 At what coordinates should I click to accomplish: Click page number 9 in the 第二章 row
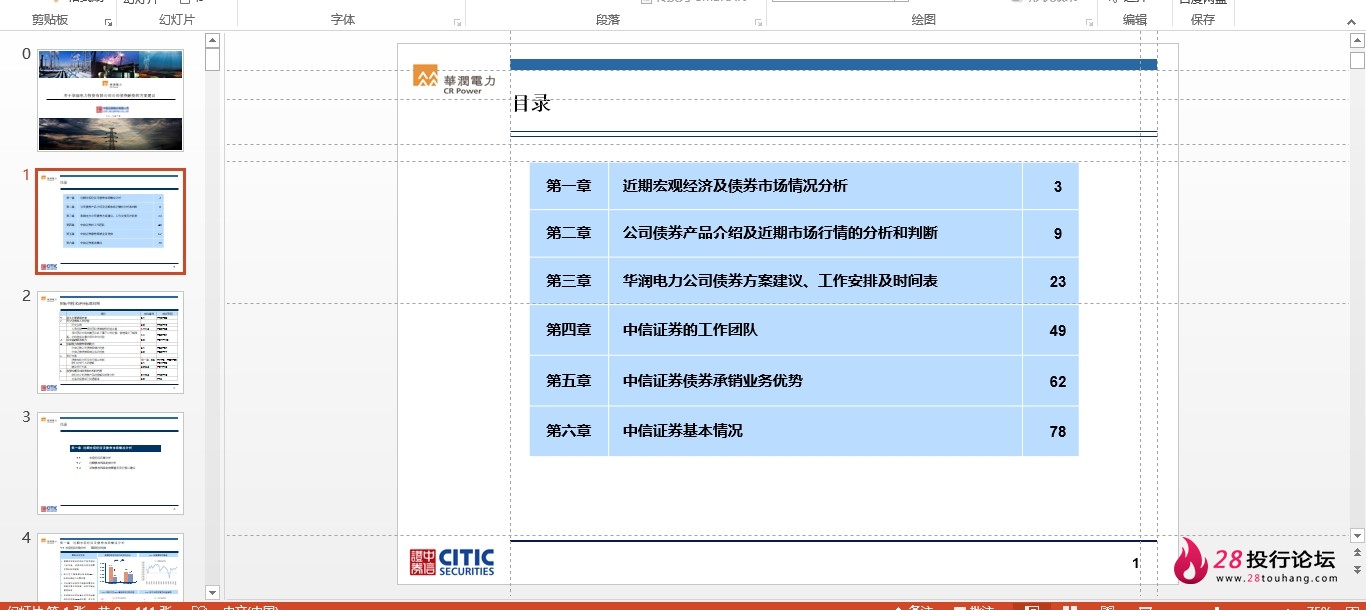coord(1058,234)
